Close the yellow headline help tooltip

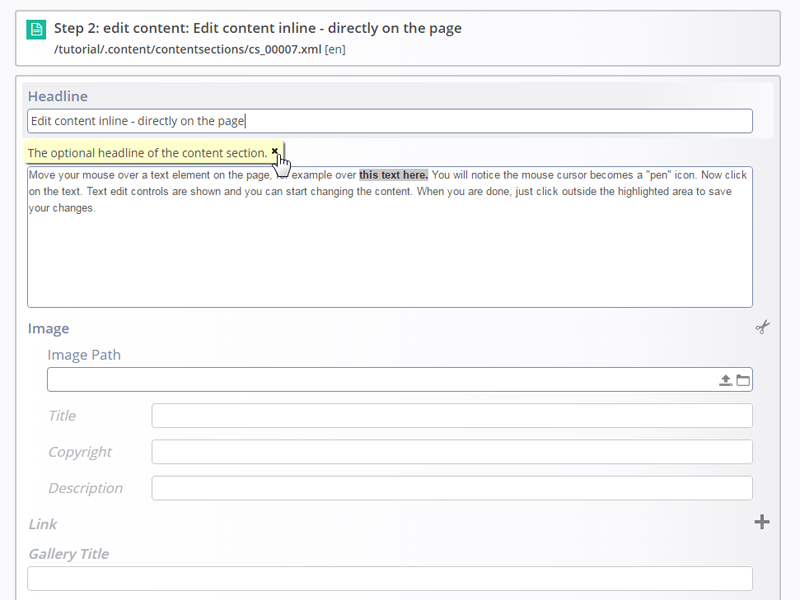[274, 151]
